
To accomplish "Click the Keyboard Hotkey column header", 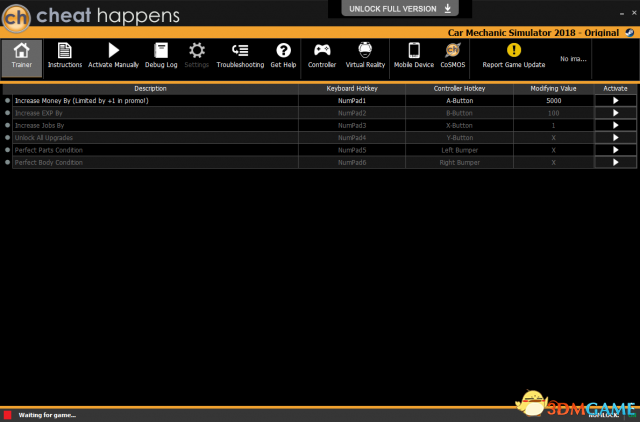I will click(352, 89).
